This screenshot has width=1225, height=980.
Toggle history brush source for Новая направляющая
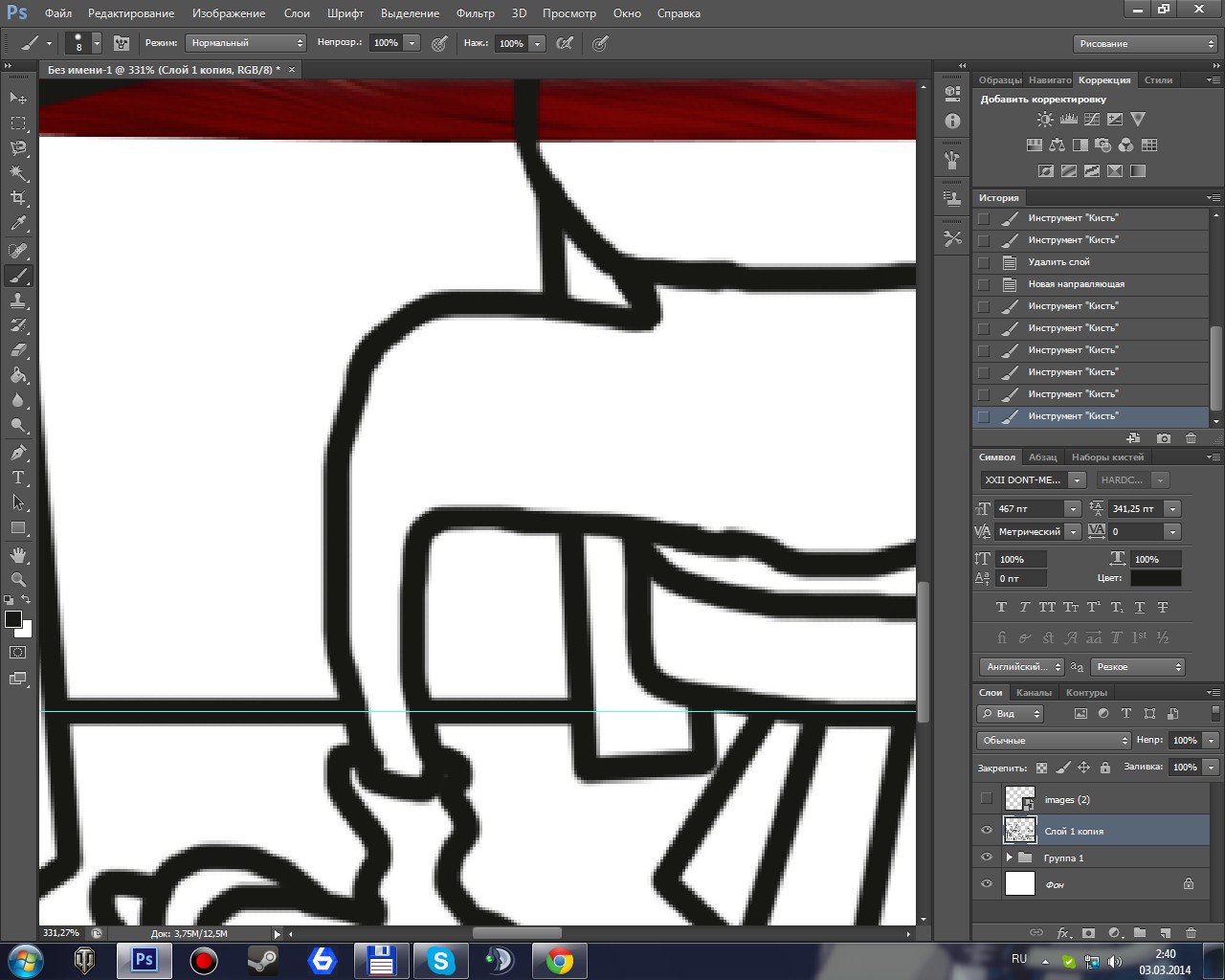click(984, 284)
